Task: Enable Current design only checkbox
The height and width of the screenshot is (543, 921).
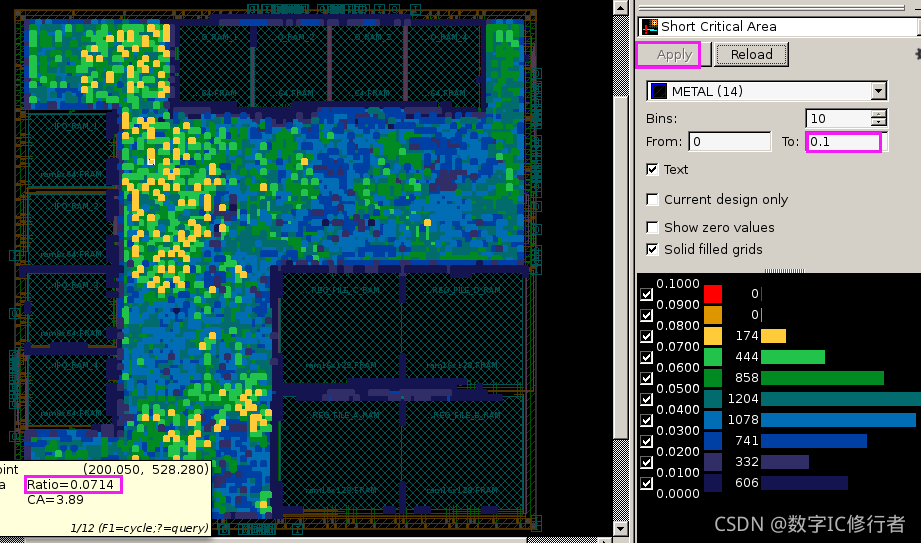Action: pyautogui.click(x=652, y=199)
